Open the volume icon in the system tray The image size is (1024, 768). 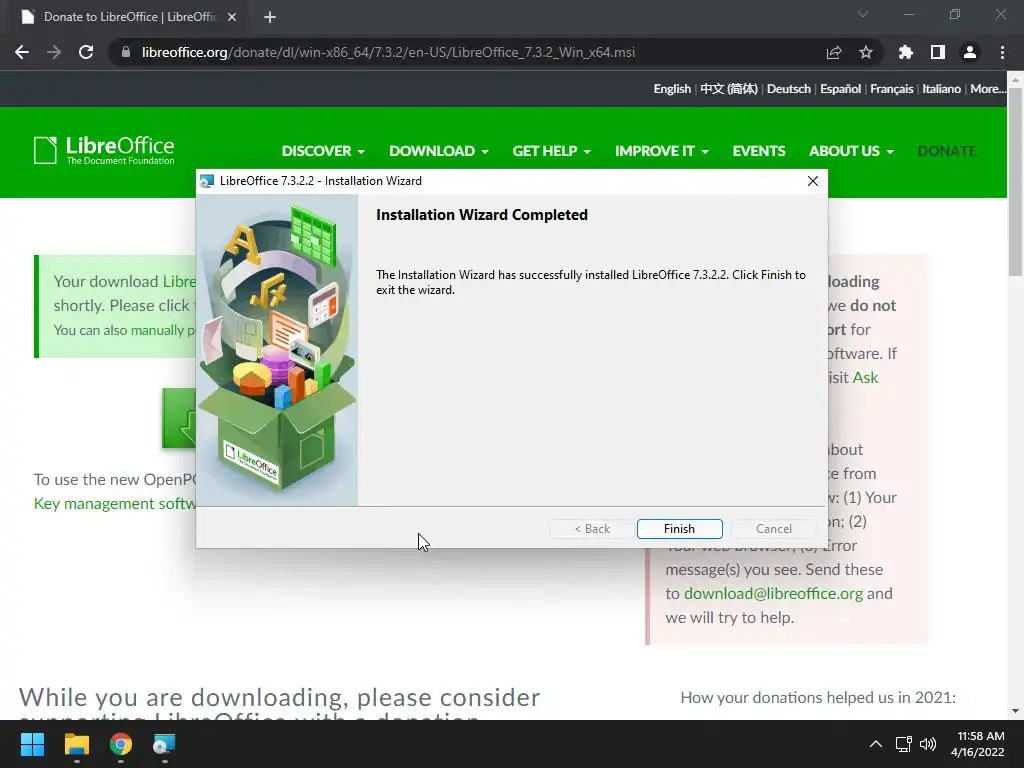click(x=927, y=744)
